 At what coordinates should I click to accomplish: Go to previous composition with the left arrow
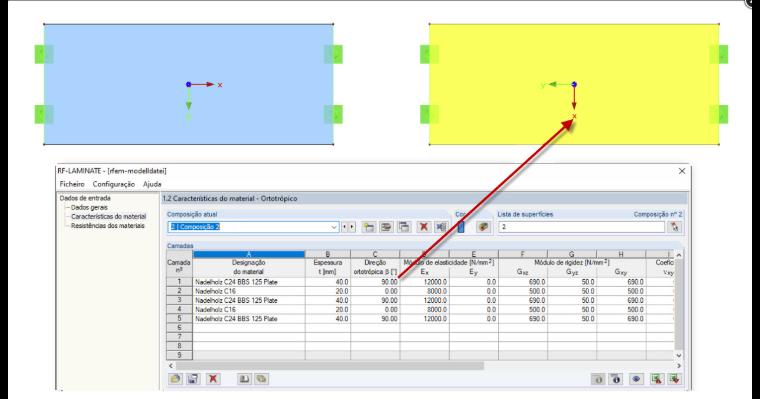[x=345, y=227]
